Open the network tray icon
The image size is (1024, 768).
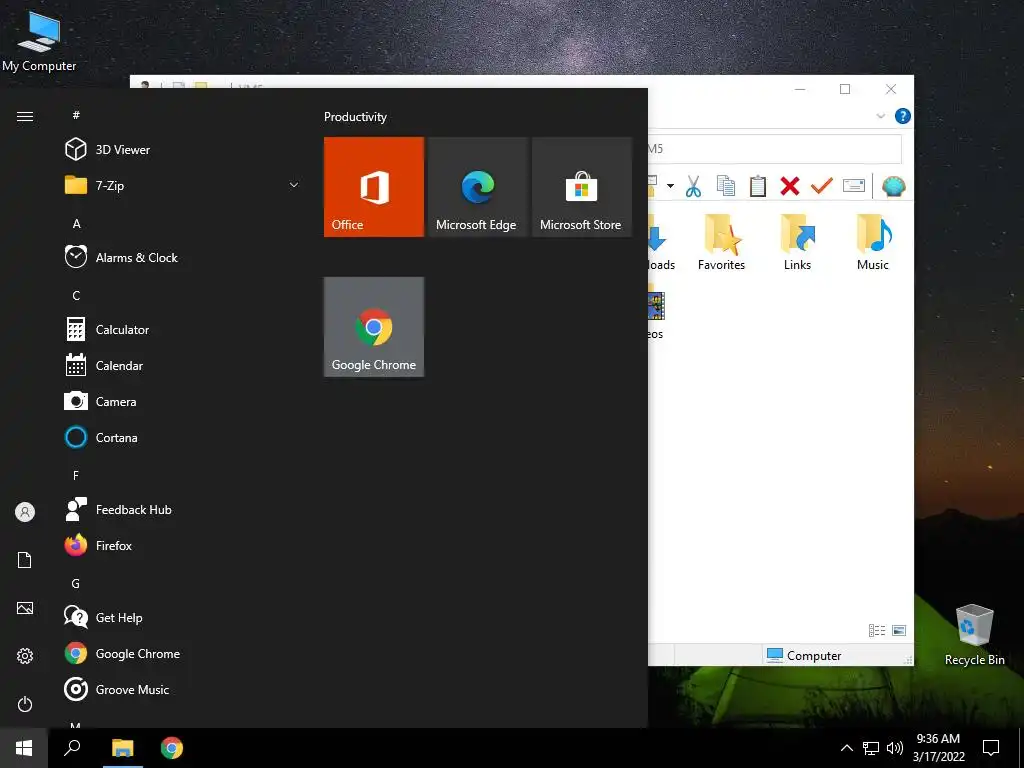(871, 748)
